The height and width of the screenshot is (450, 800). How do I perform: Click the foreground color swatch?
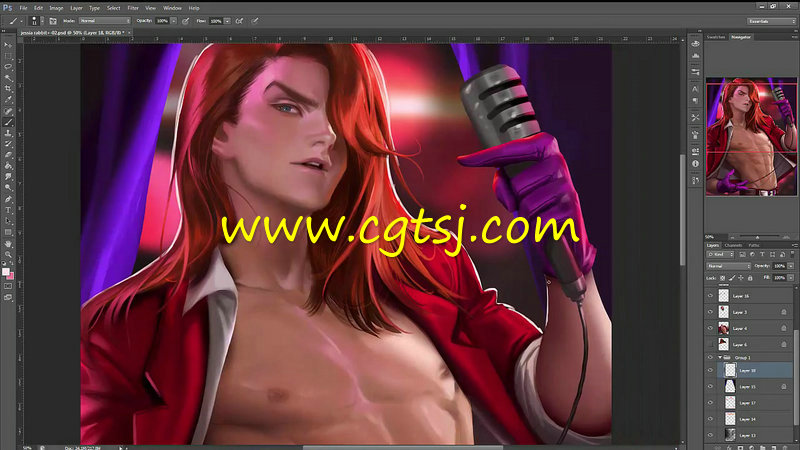tap(6, 271)
